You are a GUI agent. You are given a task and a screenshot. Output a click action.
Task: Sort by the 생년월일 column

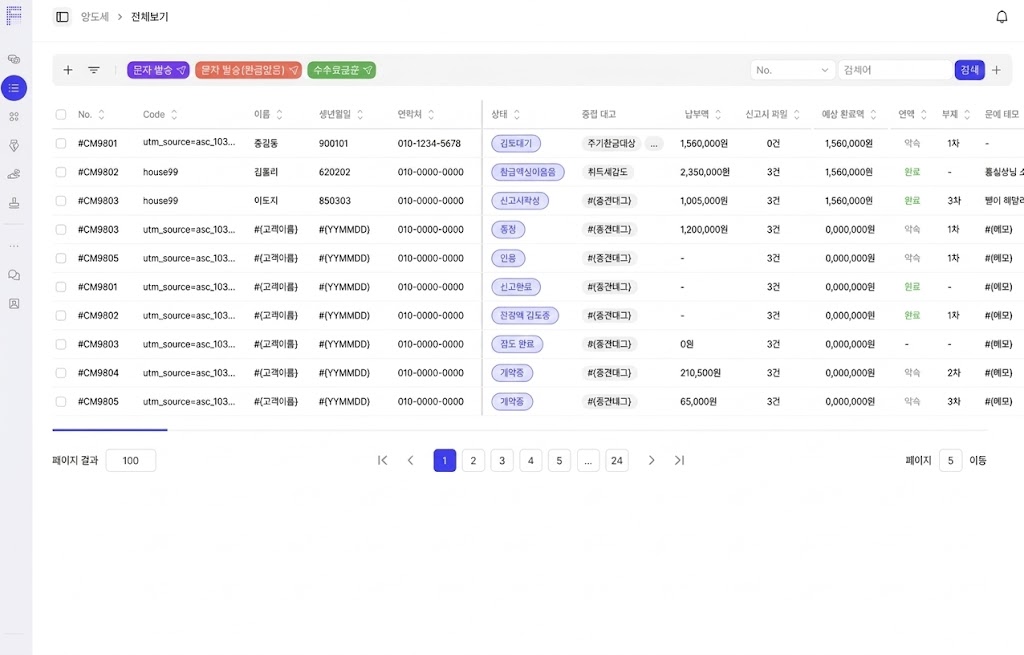(x=360, y=115)
